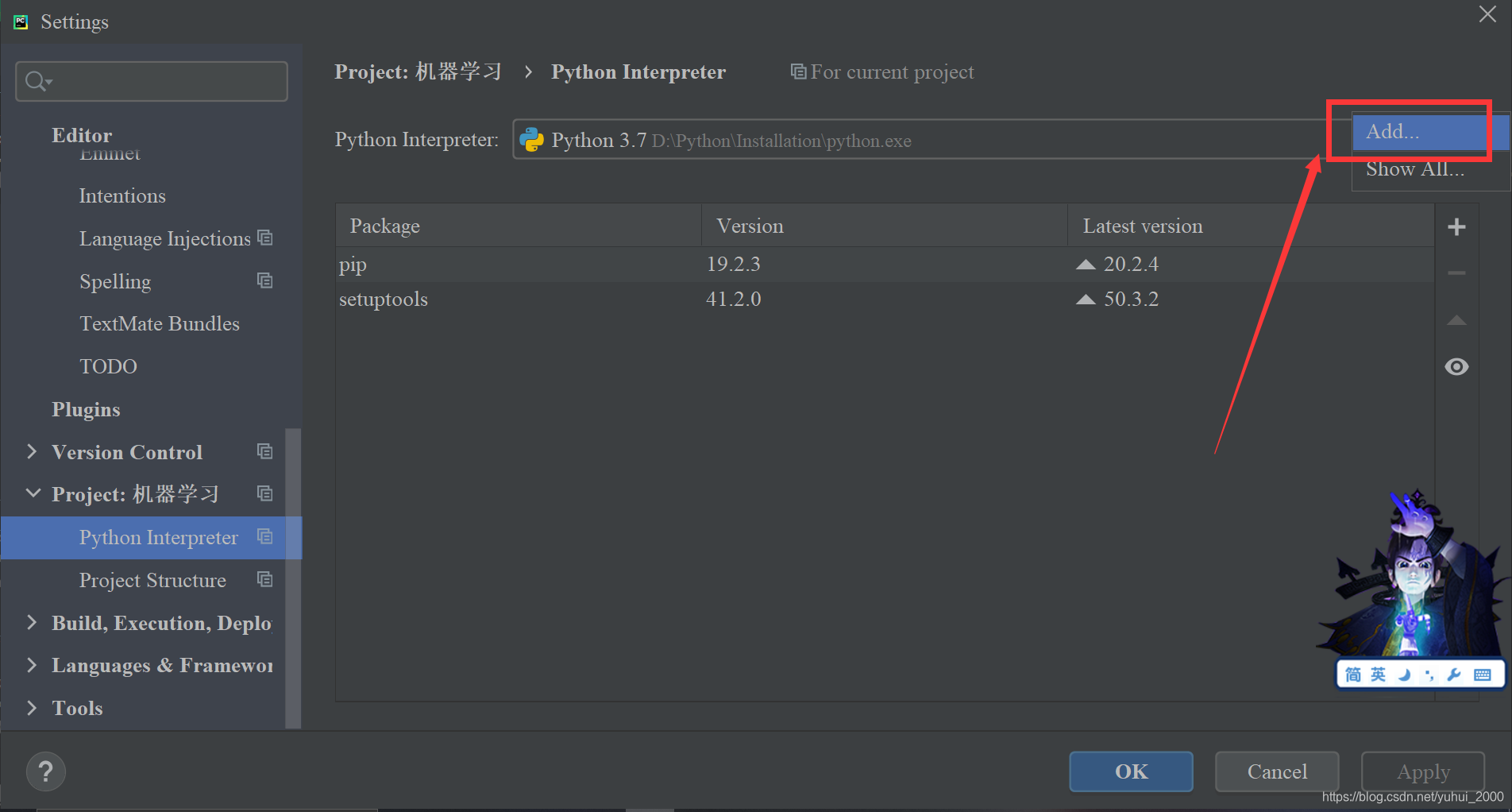Collapse the Project: 机器学习 section
This screenshot has height=812, width=1512.
[33, 493]
